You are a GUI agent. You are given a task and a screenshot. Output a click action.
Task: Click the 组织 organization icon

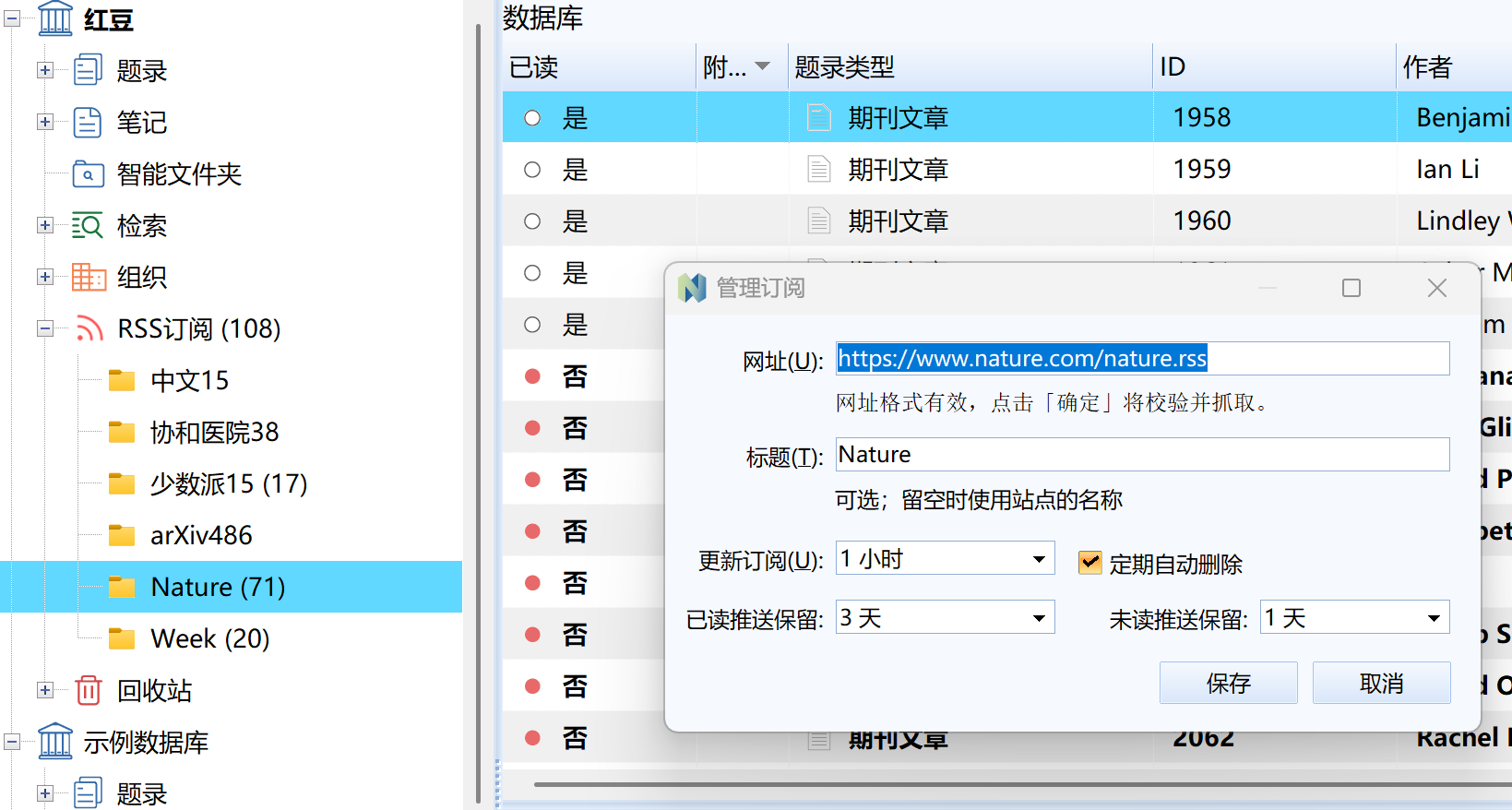[x=89, y=277]
